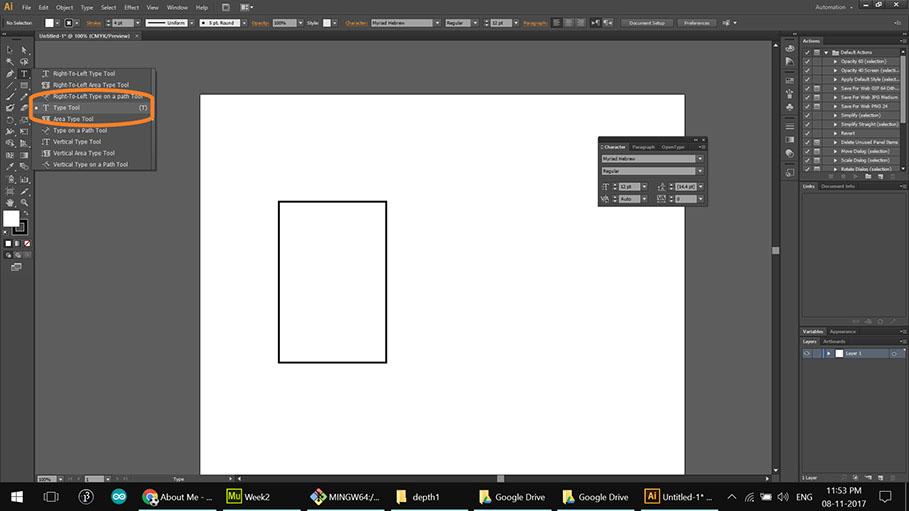Click the Preferences button

click(x=697, y=22)
